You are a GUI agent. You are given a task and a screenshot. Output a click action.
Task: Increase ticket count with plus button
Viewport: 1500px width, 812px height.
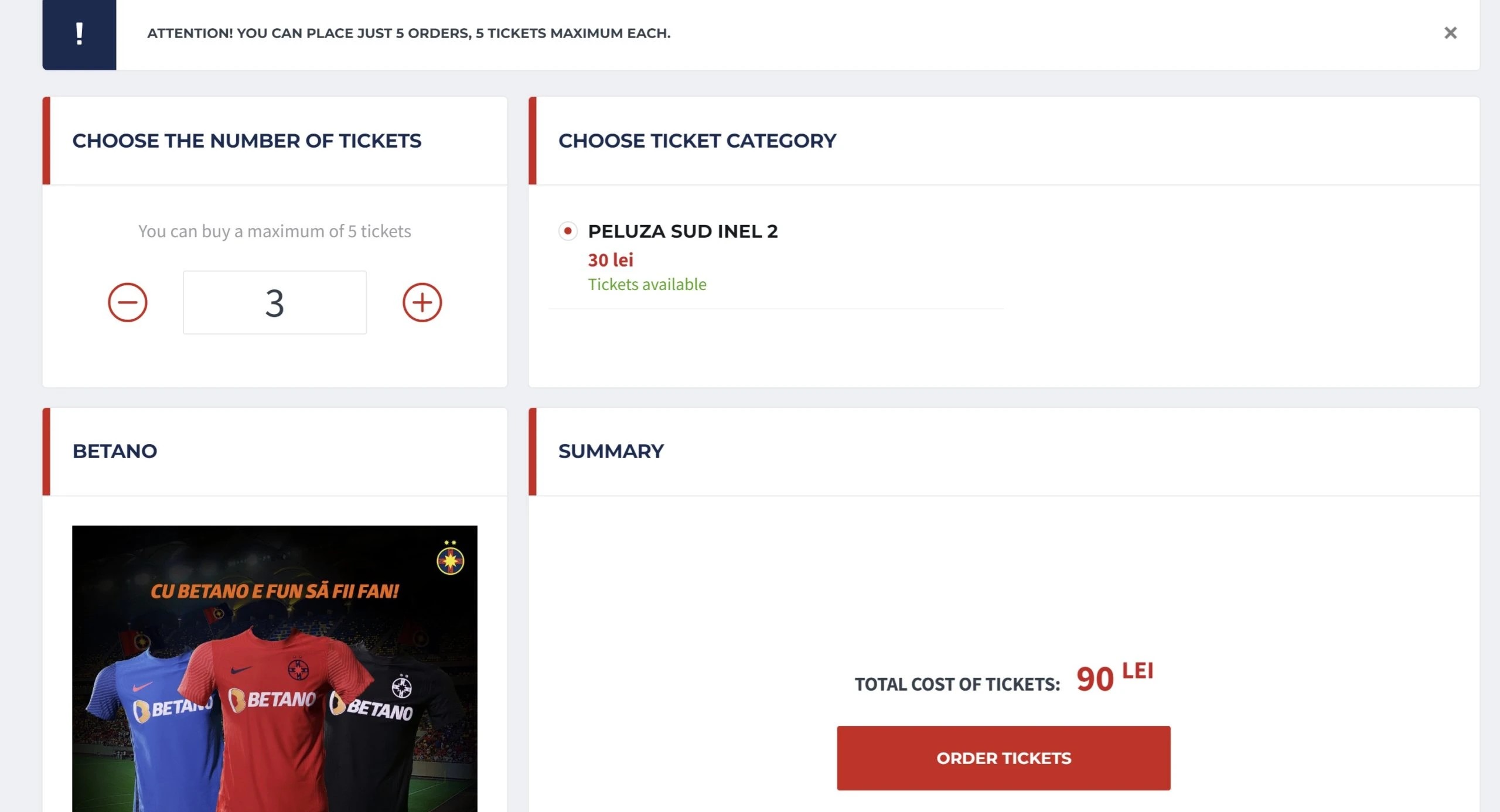pos(422,302)
